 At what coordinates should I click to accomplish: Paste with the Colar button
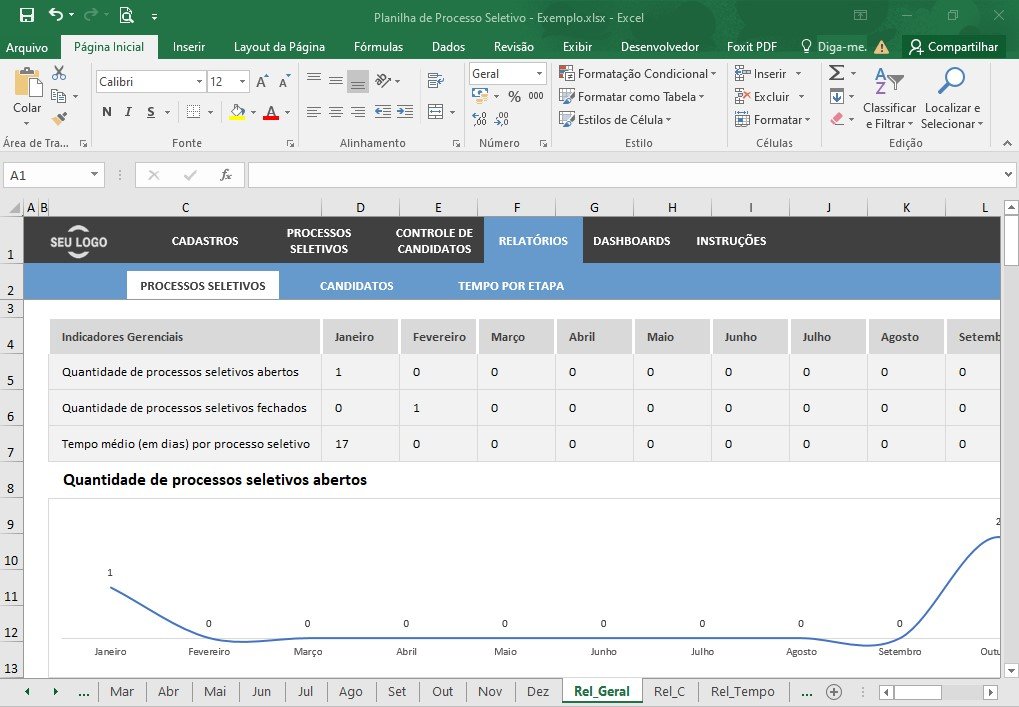27,94
